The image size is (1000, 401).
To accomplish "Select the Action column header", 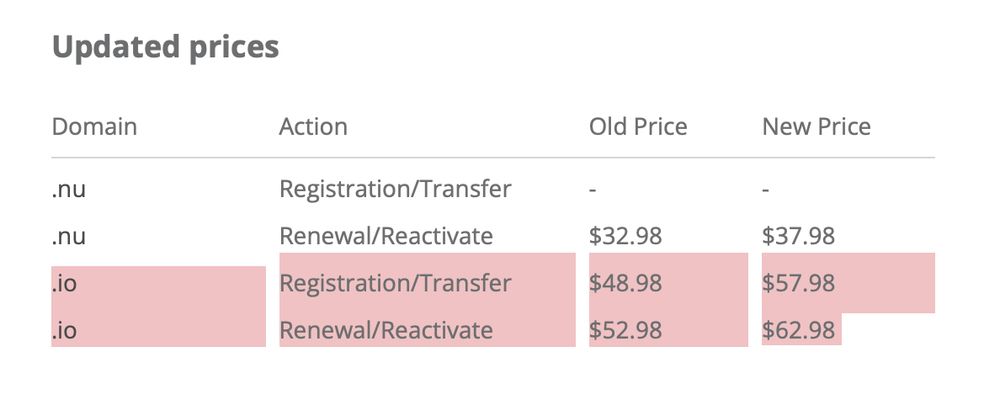I will [313, 126].
